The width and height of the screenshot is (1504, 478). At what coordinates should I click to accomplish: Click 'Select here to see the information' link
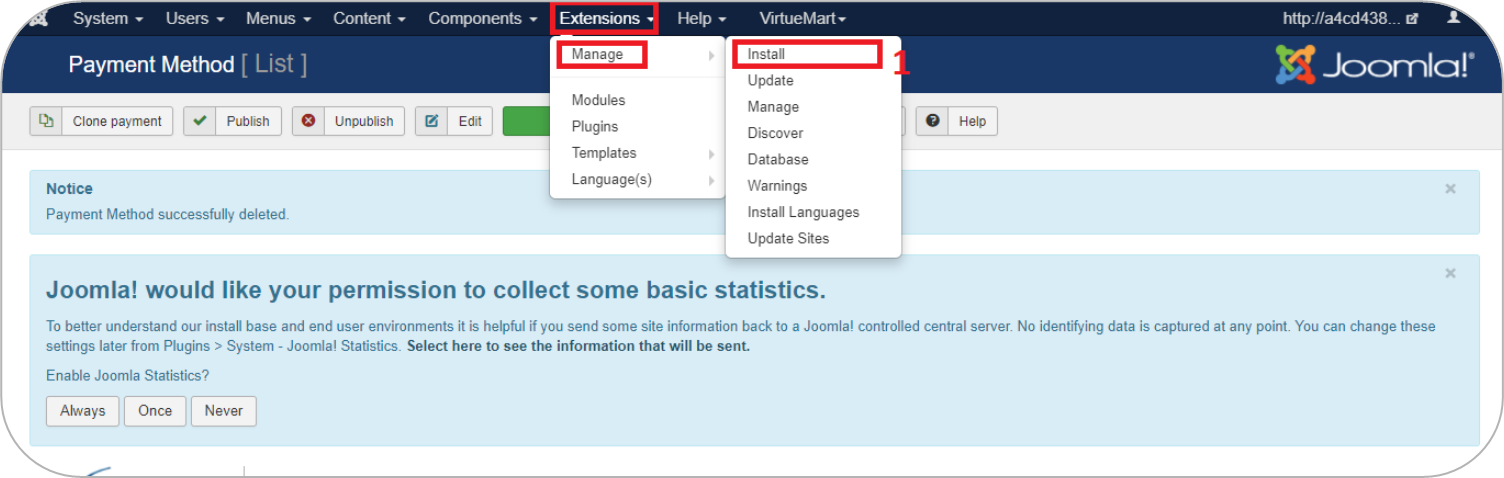[x=578, y=346]
